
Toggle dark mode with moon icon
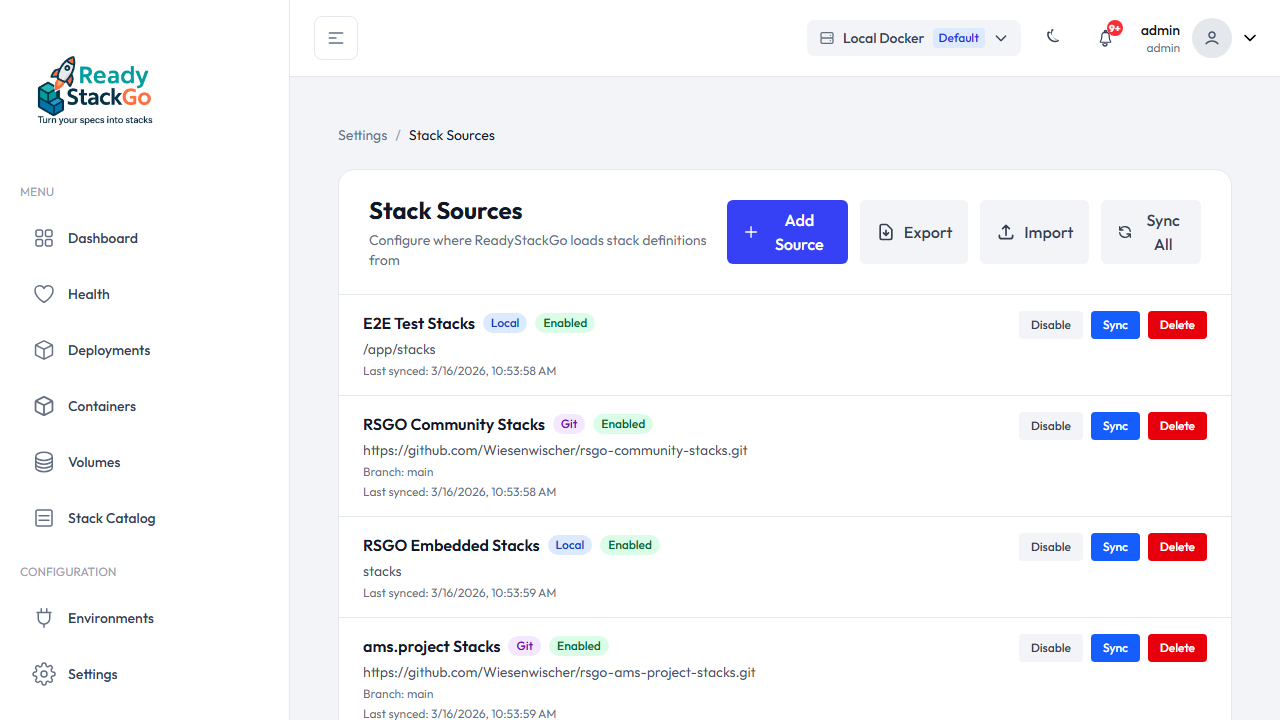pyautogui.click(x=1053, y=37)
